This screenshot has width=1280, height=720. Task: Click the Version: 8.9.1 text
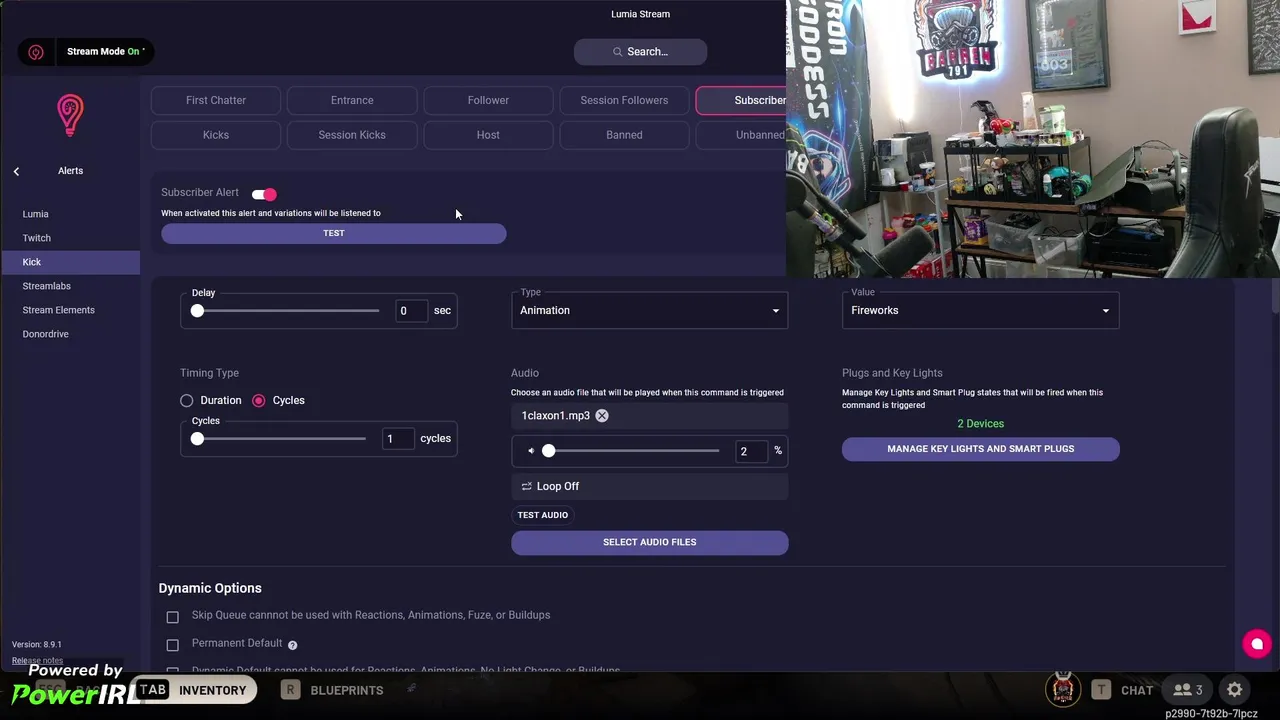(x=37, y=645)
